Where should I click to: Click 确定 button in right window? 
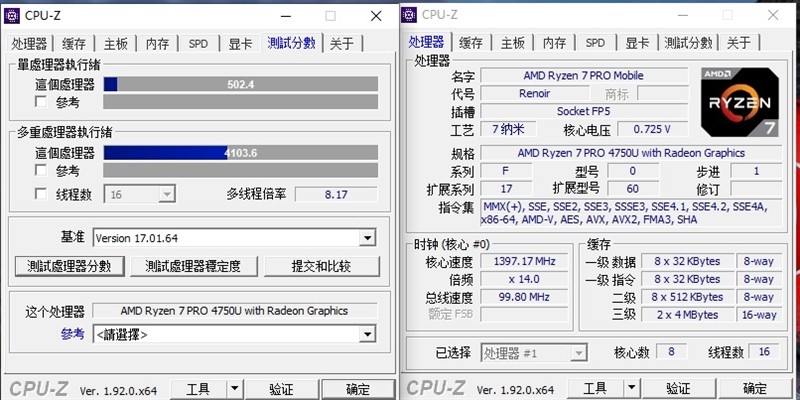pyautogui.click(x=755, y=388)
